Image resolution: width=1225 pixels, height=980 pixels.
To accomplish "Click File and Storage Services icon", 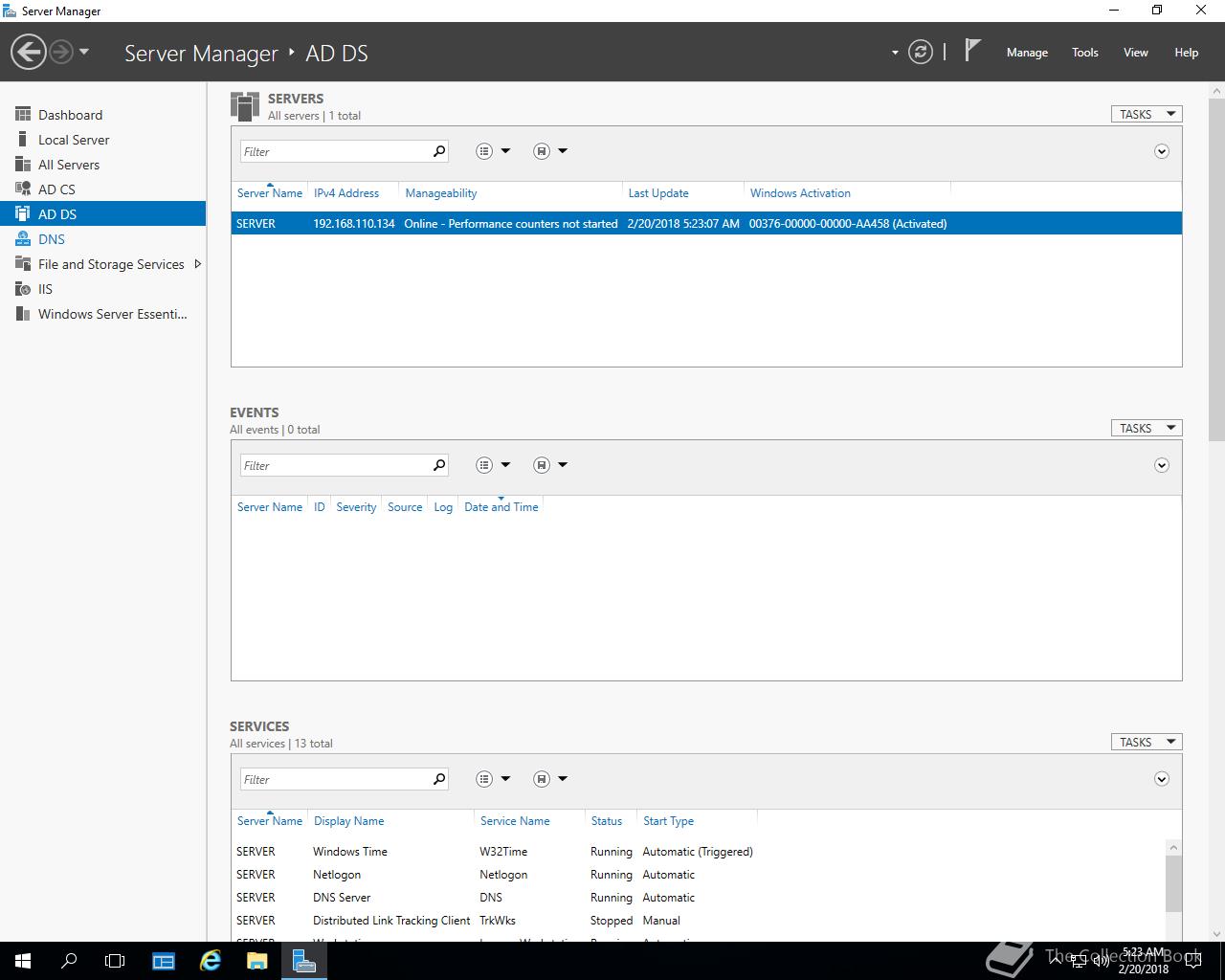I will pyautogui.click(x=23, y=264).
